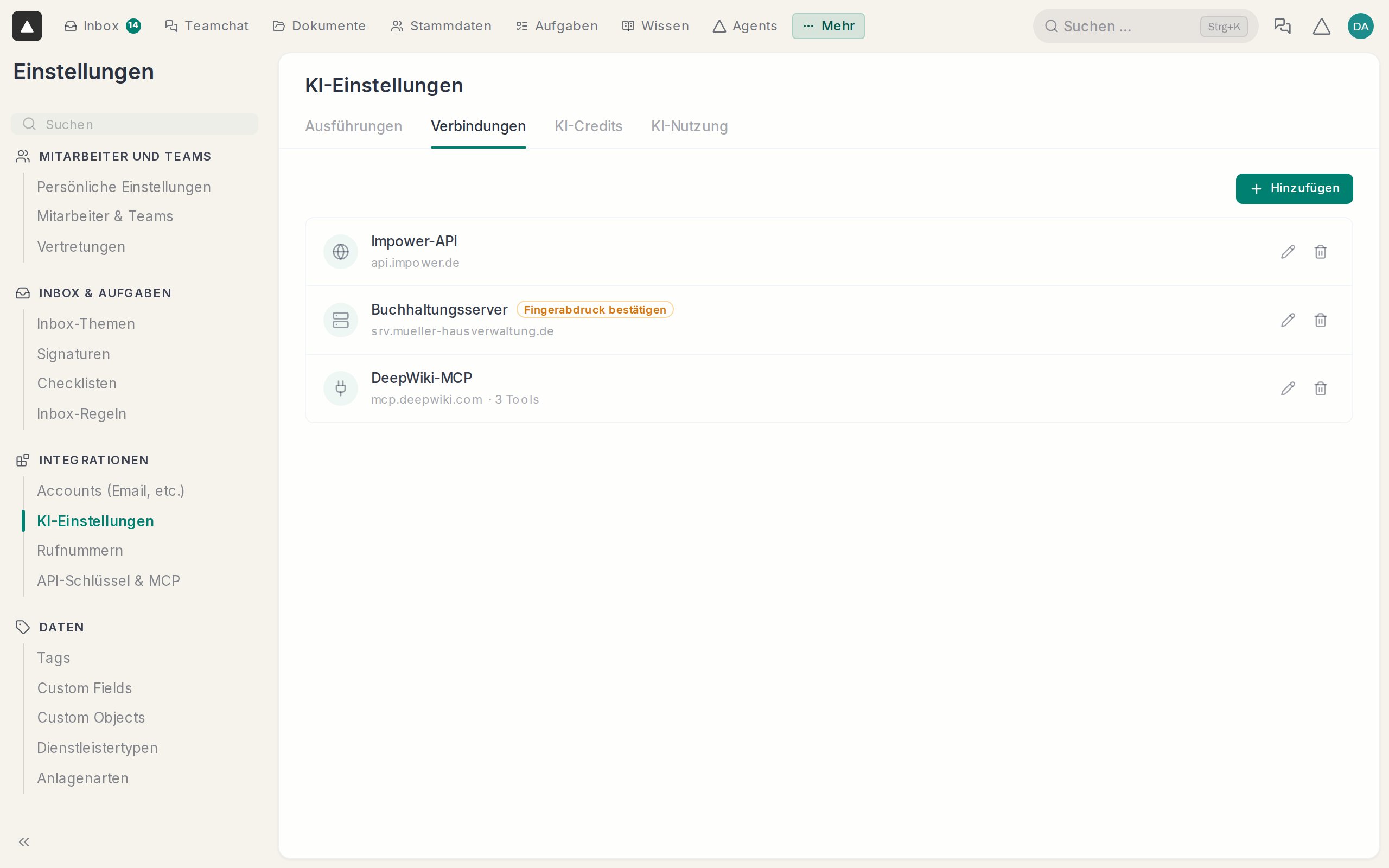Open Stammdaten
1389x868 pixels.
click(x=441, y=26)
